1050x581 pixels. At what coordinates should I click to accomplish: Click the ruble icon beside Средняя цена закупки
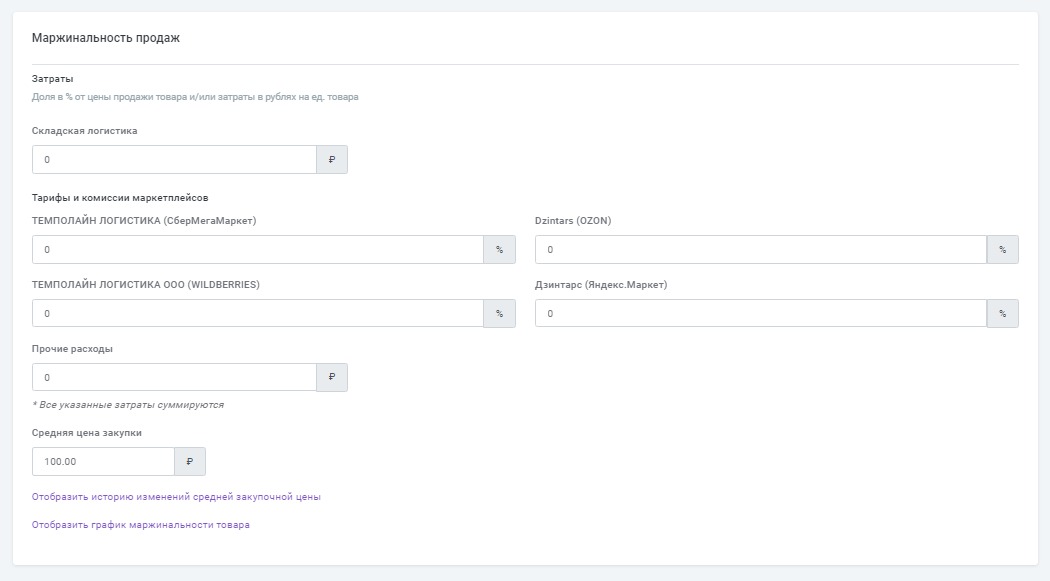tap(190, 462)
